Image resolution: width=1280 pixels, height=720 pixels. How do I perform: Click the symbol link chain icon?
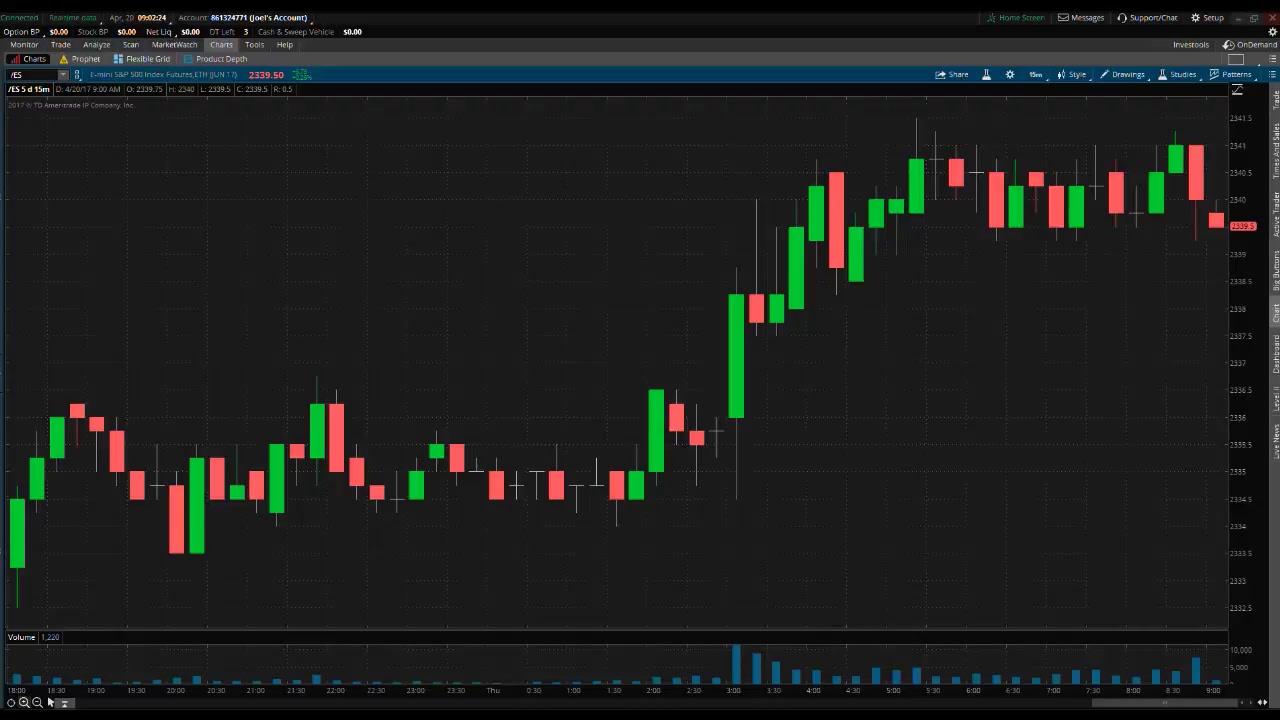point(77,75)
